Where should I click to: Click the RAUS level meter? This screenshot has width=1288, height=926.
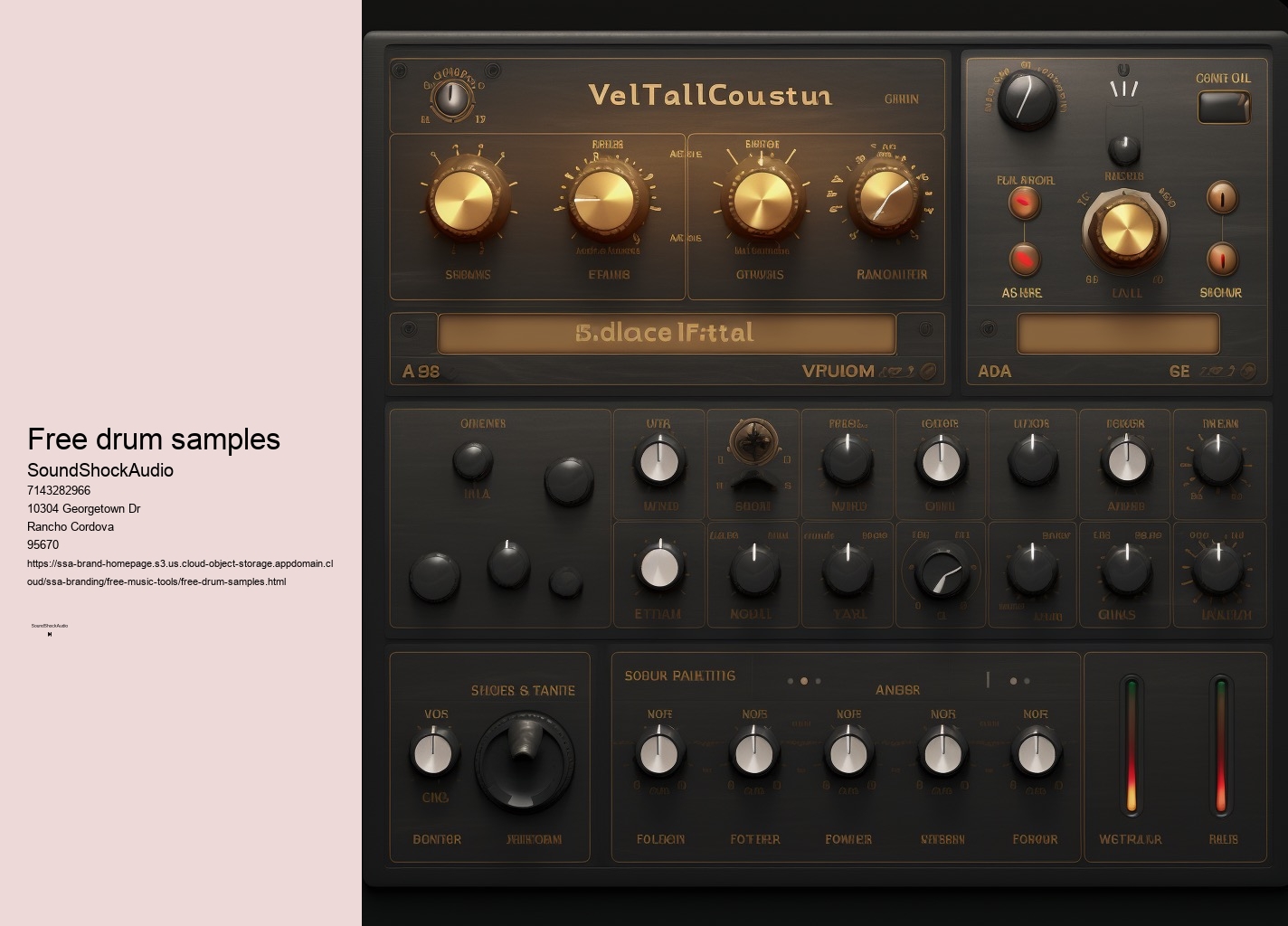pyautogui.click(x=1221, y=746)
